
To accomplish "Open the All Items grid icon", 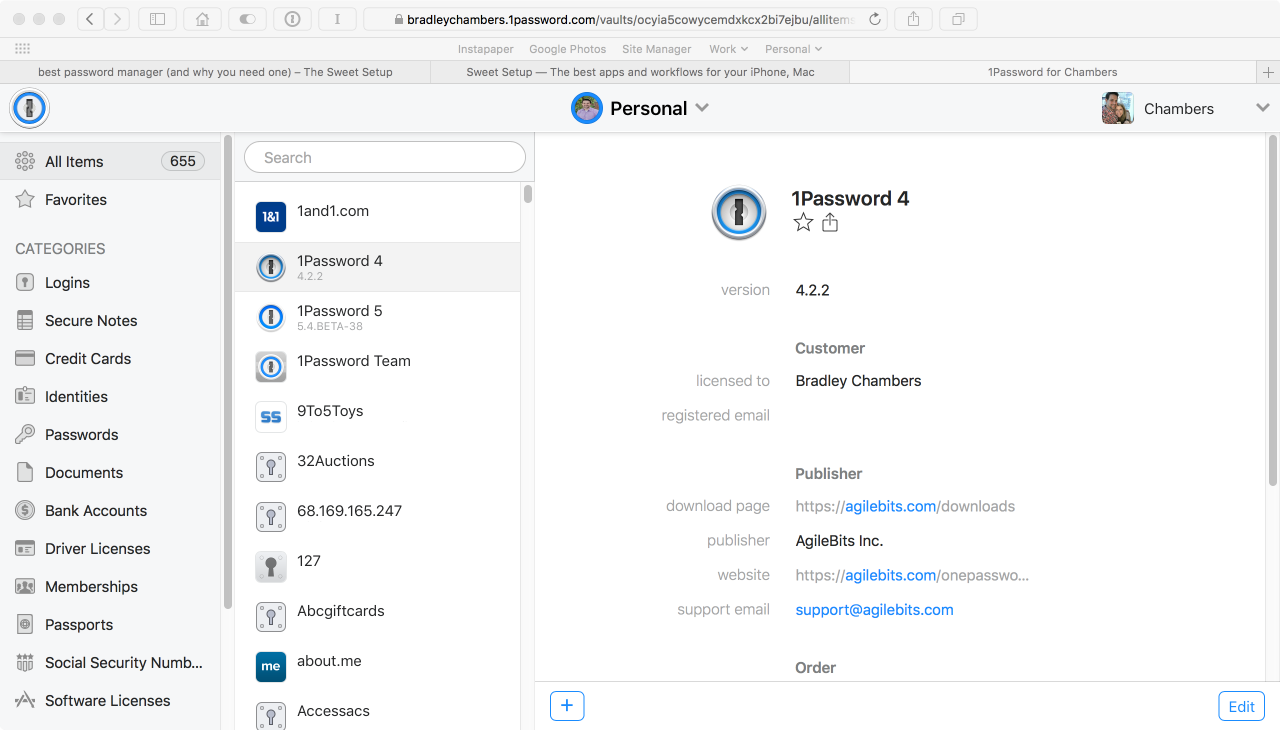I will tap(25, 161).
